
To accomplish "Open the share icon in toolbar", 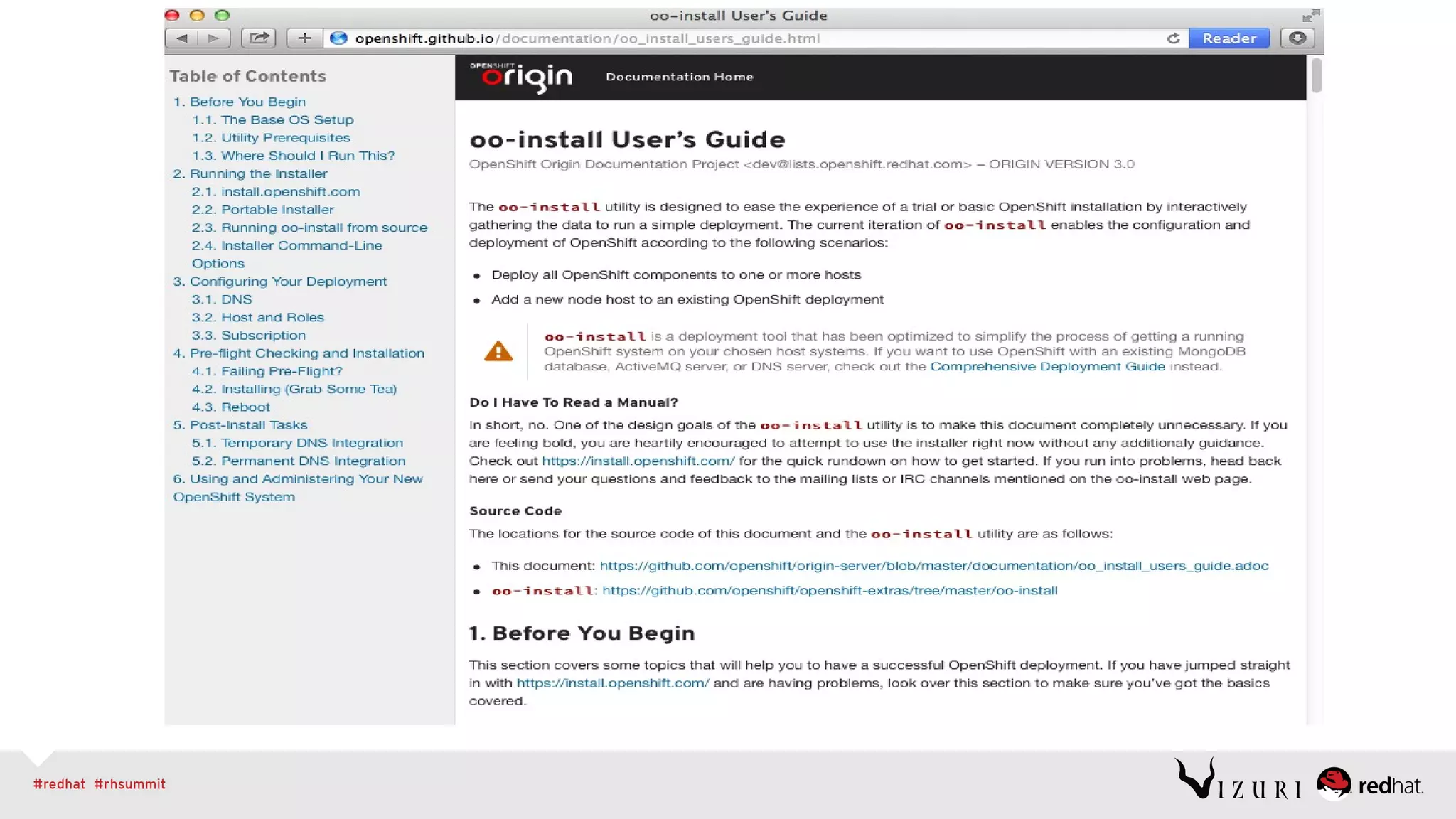I will pos(258,38).
